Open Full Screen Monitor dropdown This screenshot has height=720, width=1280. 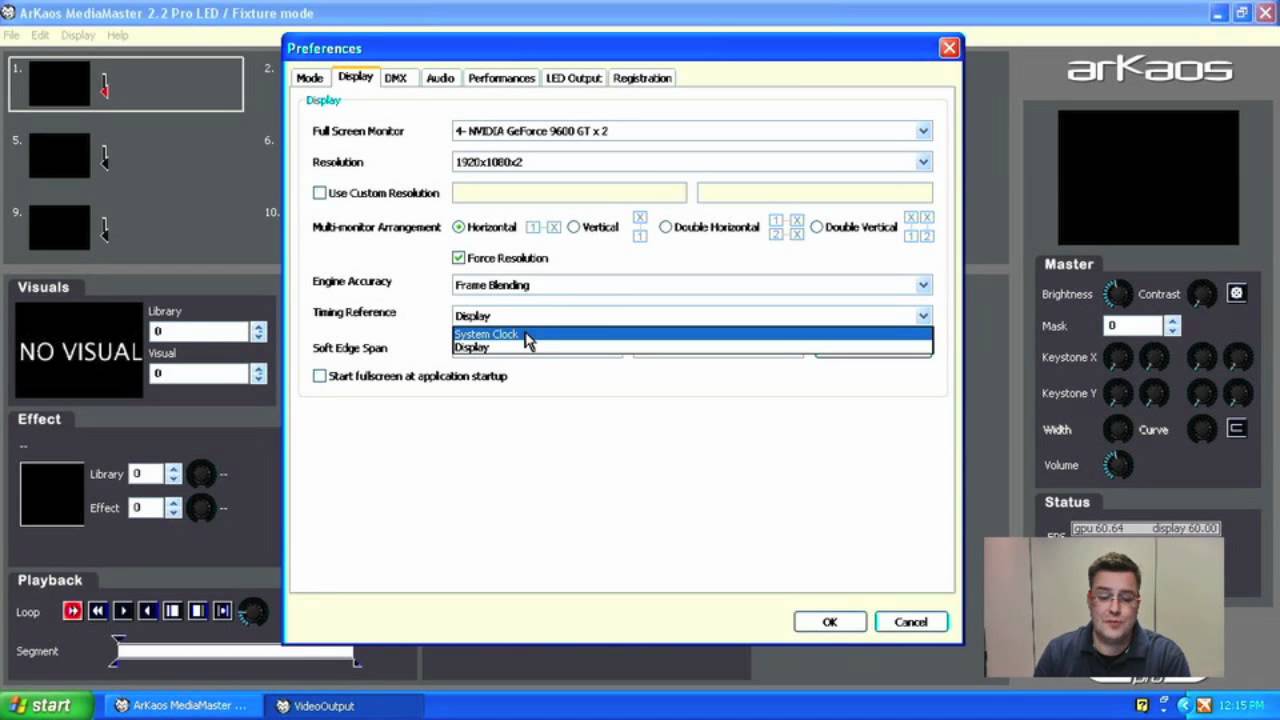(692, 131)
